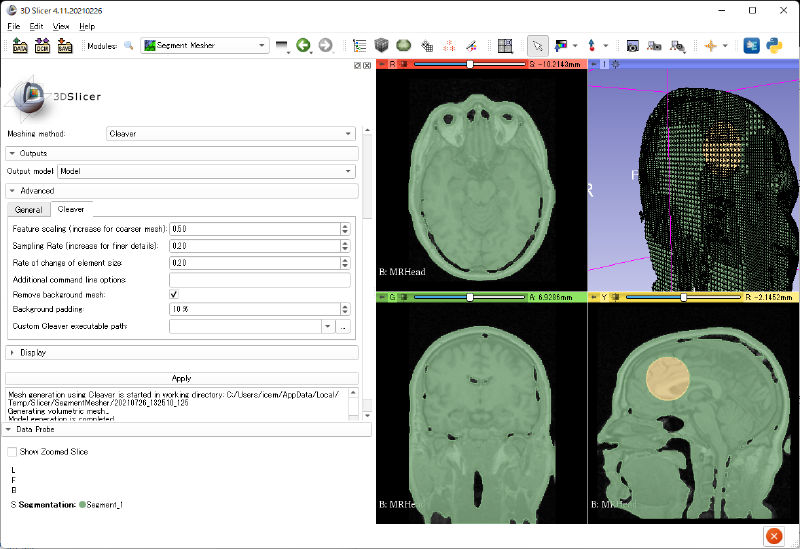Click the Load DICOM toolbar icon
This screenshot has height=549, width=800.
pyautogui.click(x=42, y=45)
